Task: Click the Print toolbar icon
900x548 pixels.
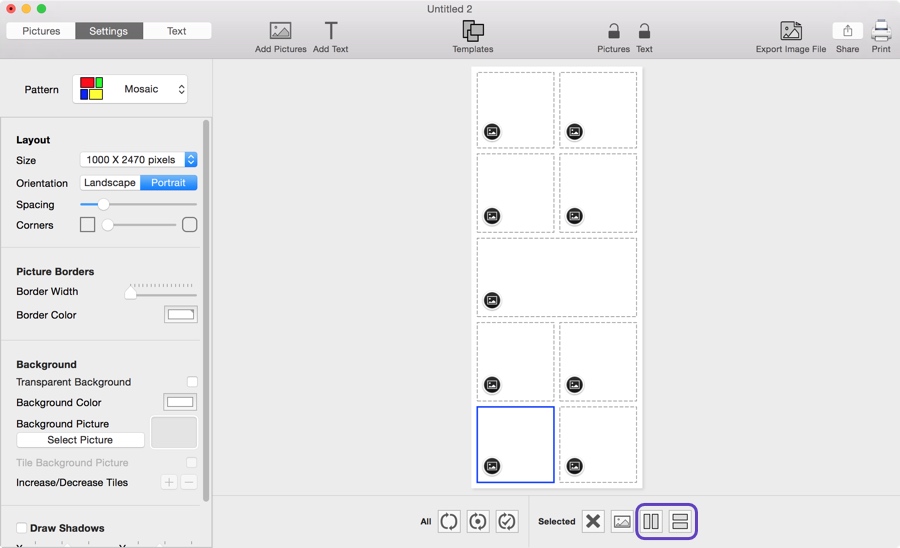Action: tap(881, 31)
